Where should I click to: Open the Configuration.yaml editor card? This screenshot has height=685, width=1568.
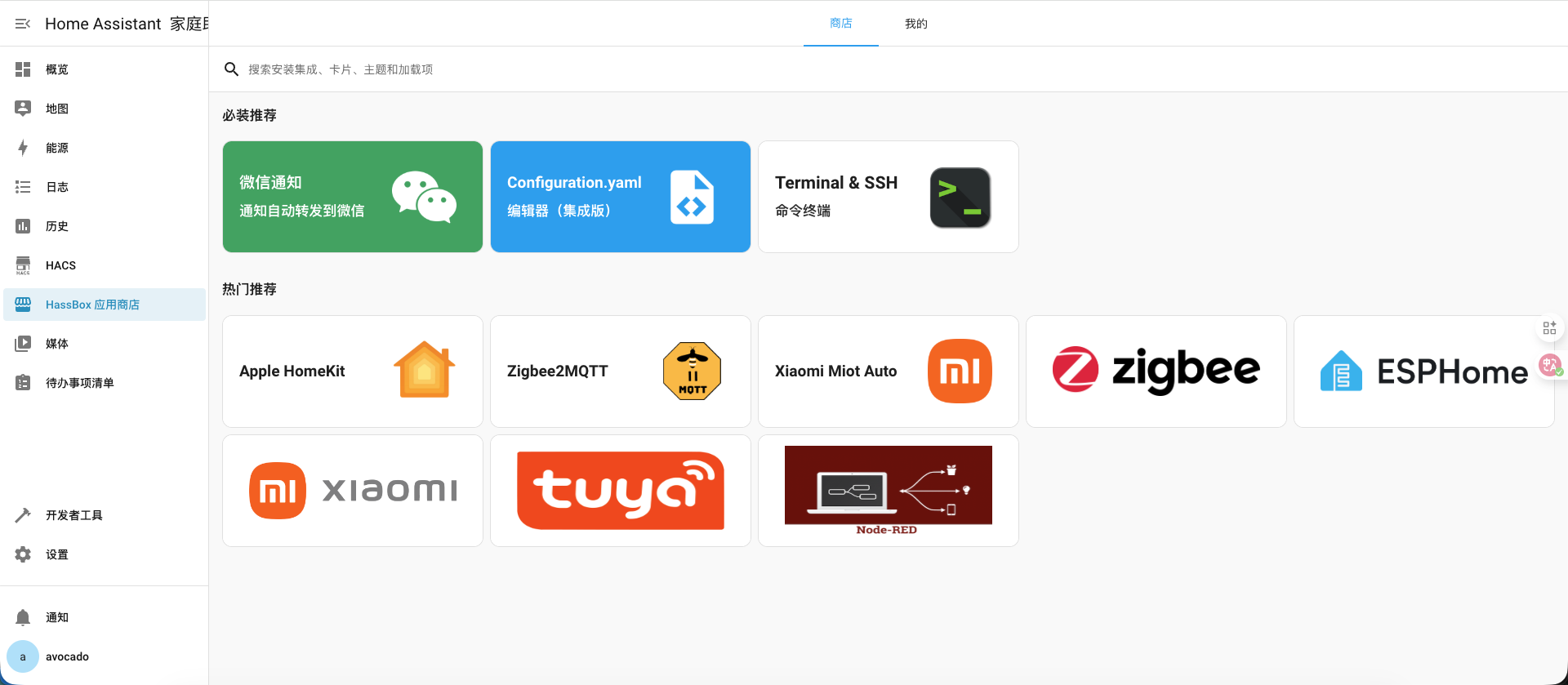(x=621, y=197)
